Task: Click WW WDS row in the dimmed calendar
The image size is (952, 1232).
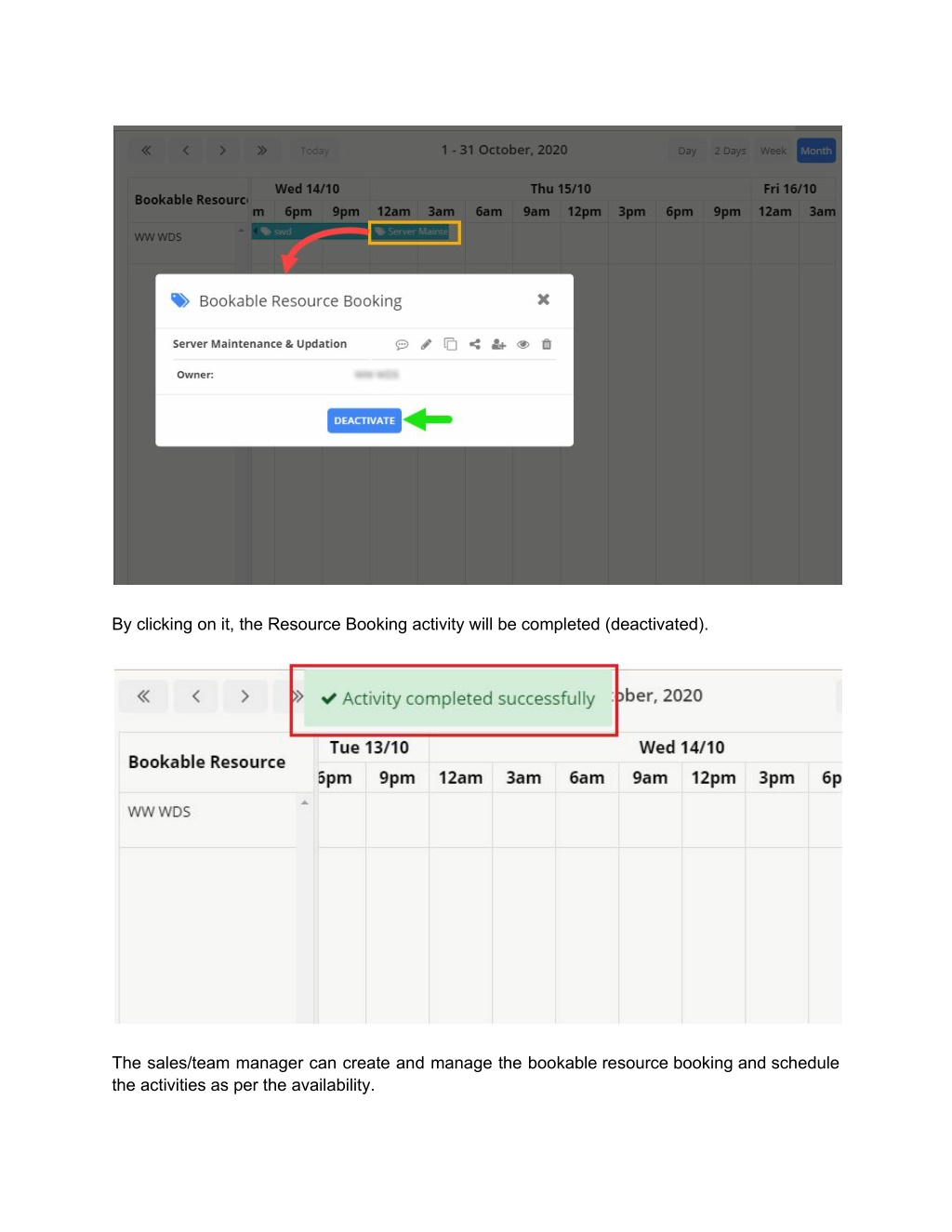Action: (x=158, y=237)
